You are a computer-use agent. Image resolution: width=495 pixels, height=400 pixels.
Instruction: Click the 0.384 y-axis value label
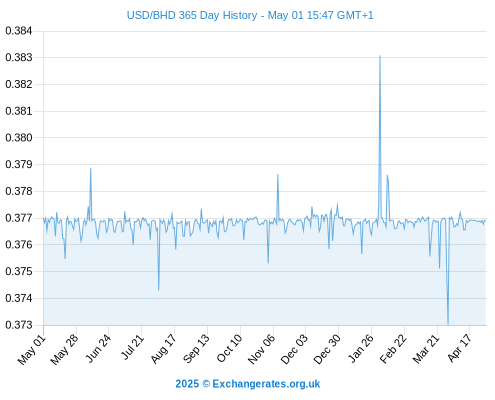coord(19,31)
